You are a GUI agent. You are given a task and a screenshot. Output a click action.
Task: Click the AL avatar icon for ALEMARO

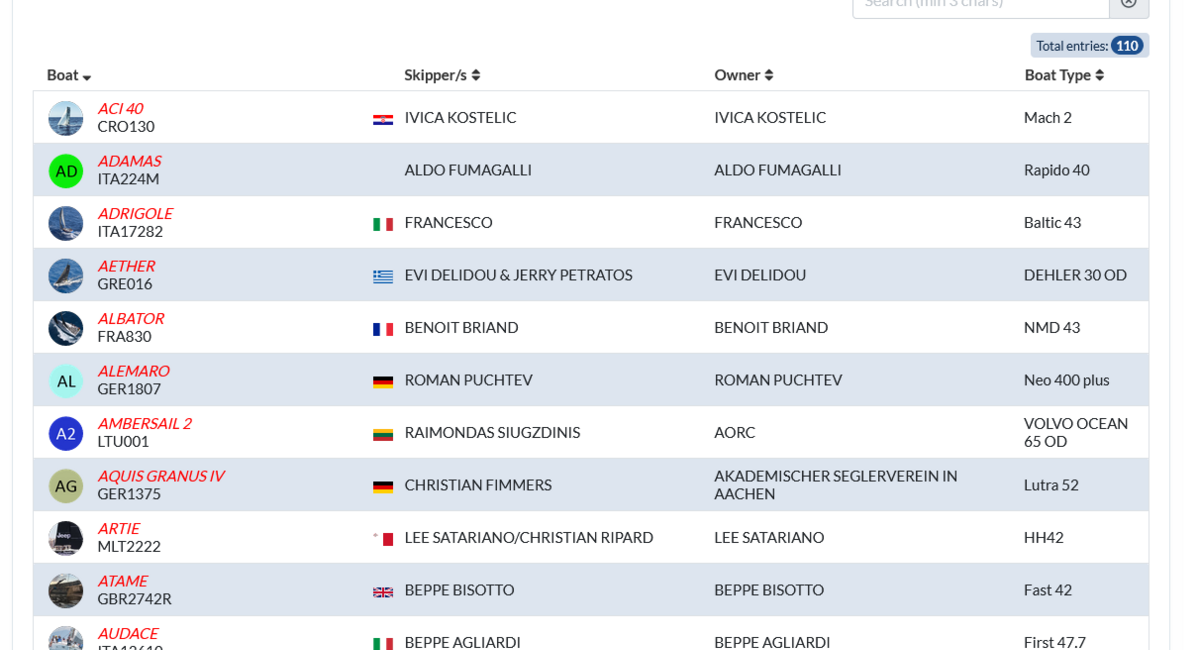click(66, 381)
